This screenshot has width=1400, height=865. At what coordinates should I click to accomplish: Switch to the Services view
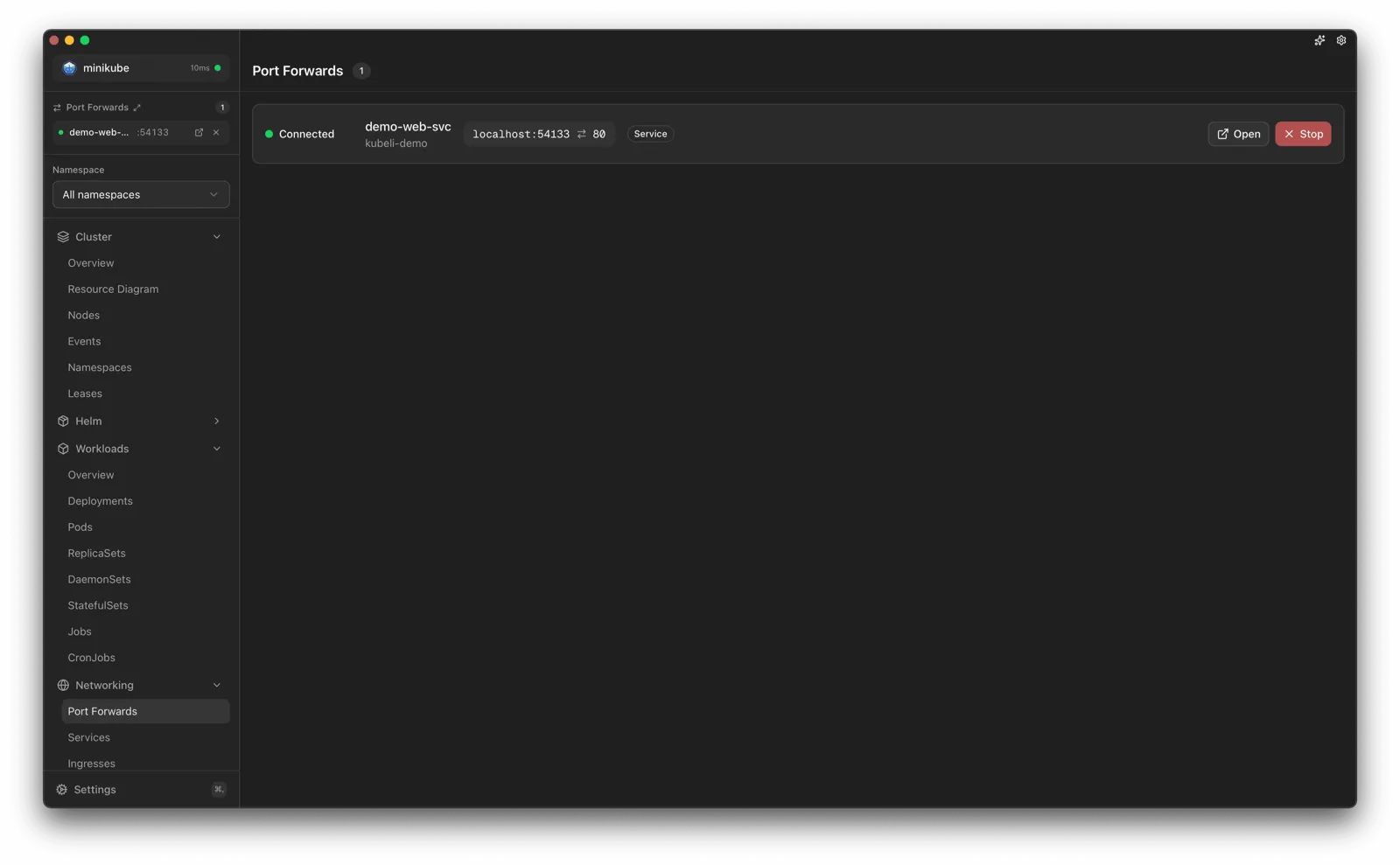point(88,737)
